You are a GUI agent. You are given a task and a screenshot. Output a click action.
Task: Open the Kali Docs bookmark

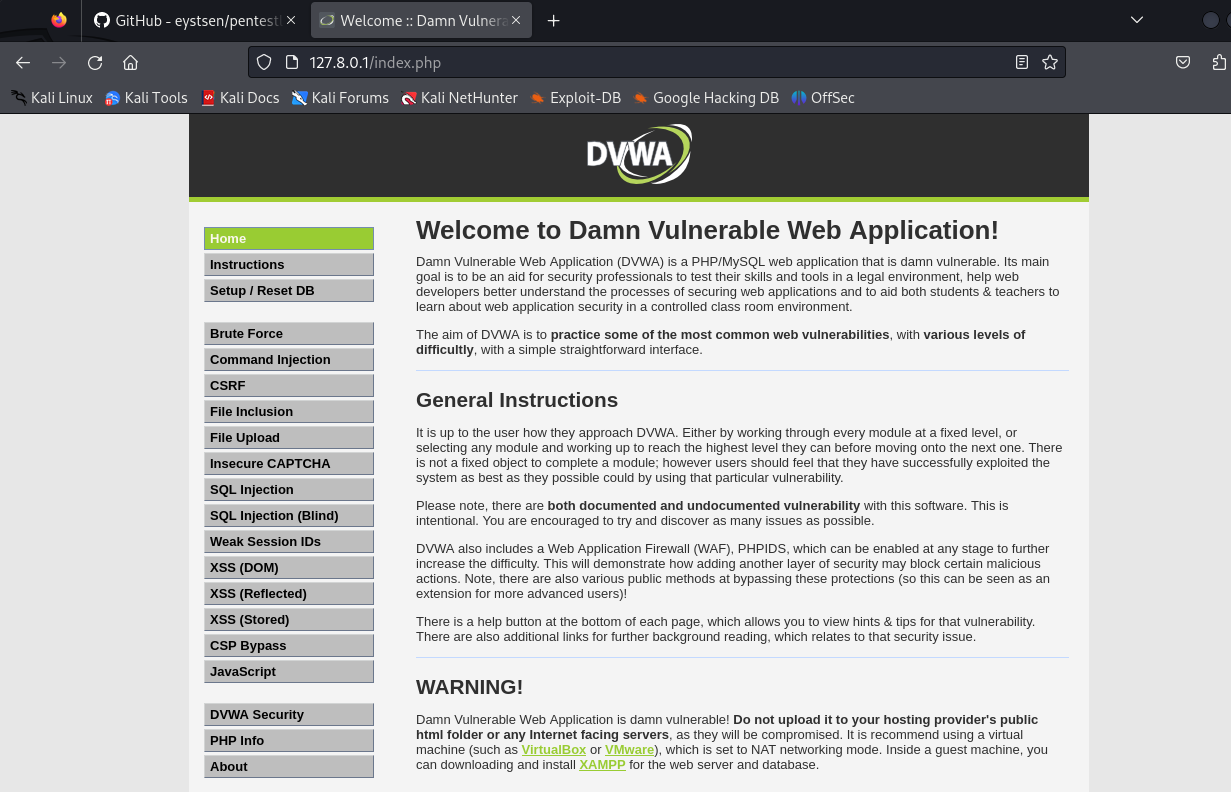point(240,98)
